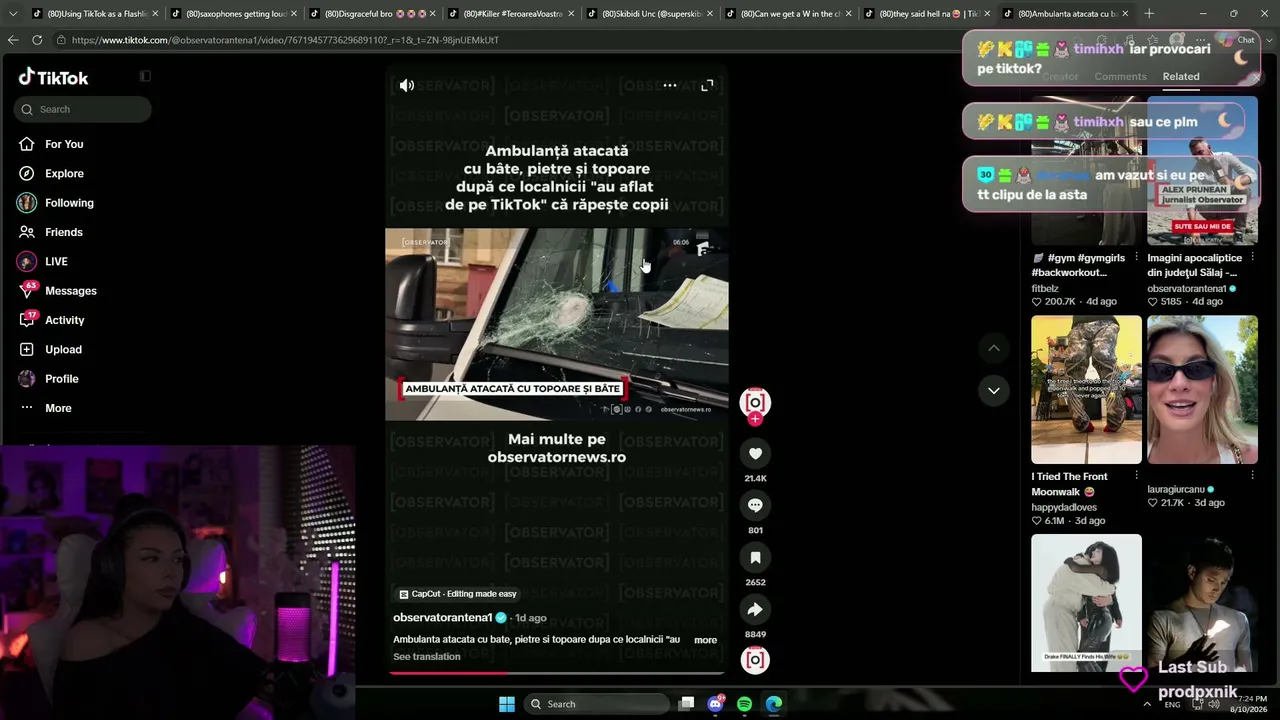Screen dimensions: 1280x720
Task: Open the happydadloves profile link
Action: pos(1064,508)
